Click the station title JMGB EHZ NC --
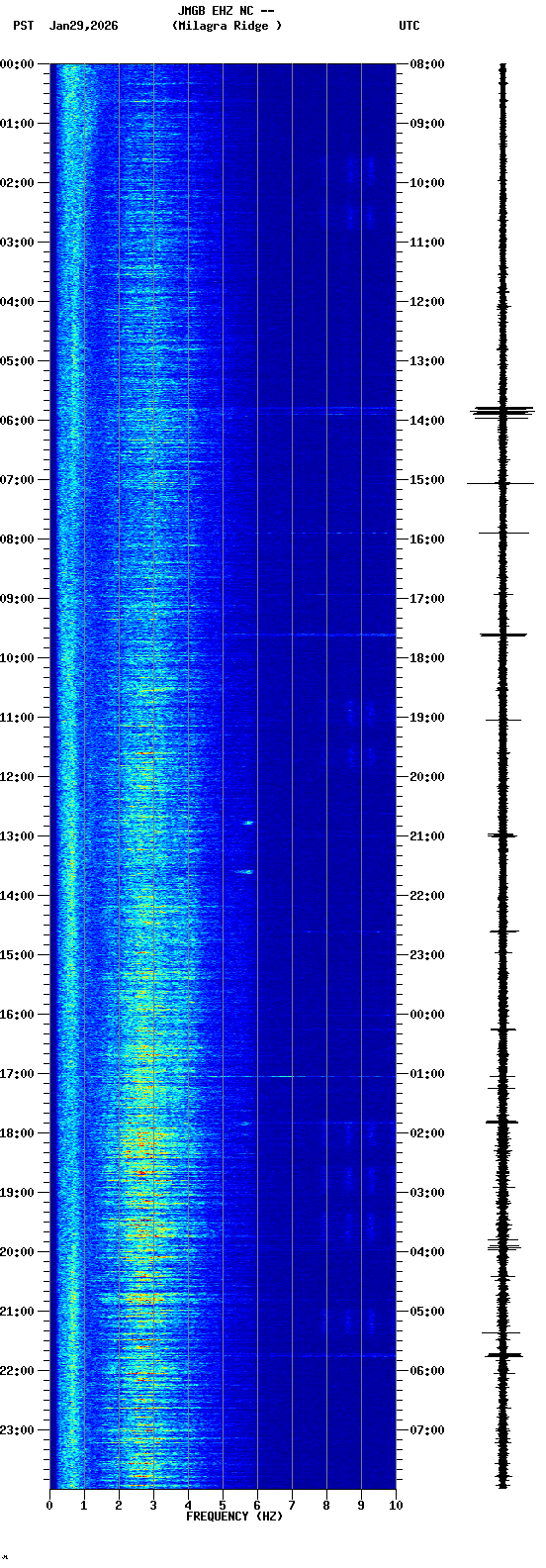The image size is (546, 1568). click(226, 11)
